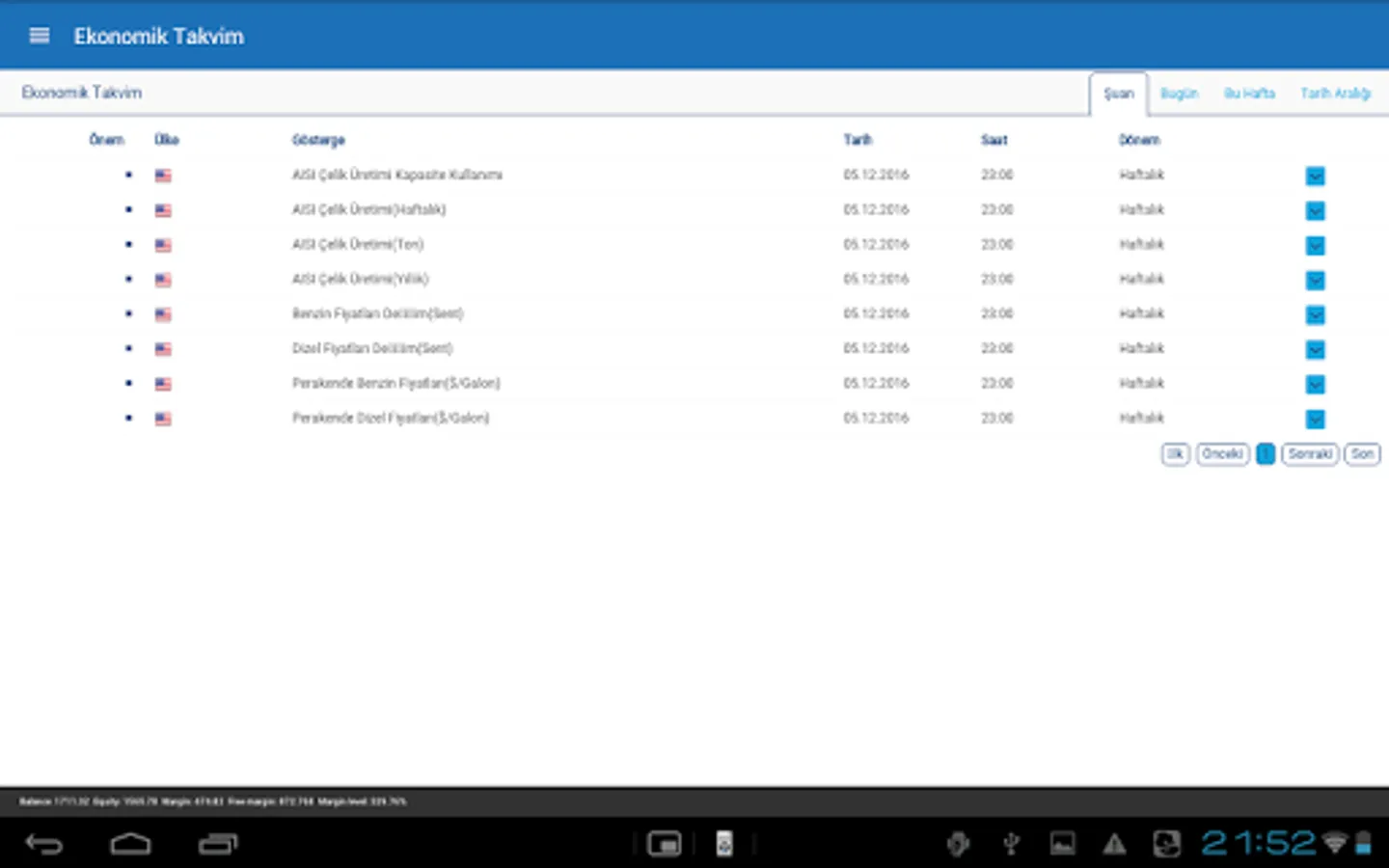The image size is (1389, 868).
Task: Select the Benzin Fiyatları (Sent) indicator name
Action: 378,313
